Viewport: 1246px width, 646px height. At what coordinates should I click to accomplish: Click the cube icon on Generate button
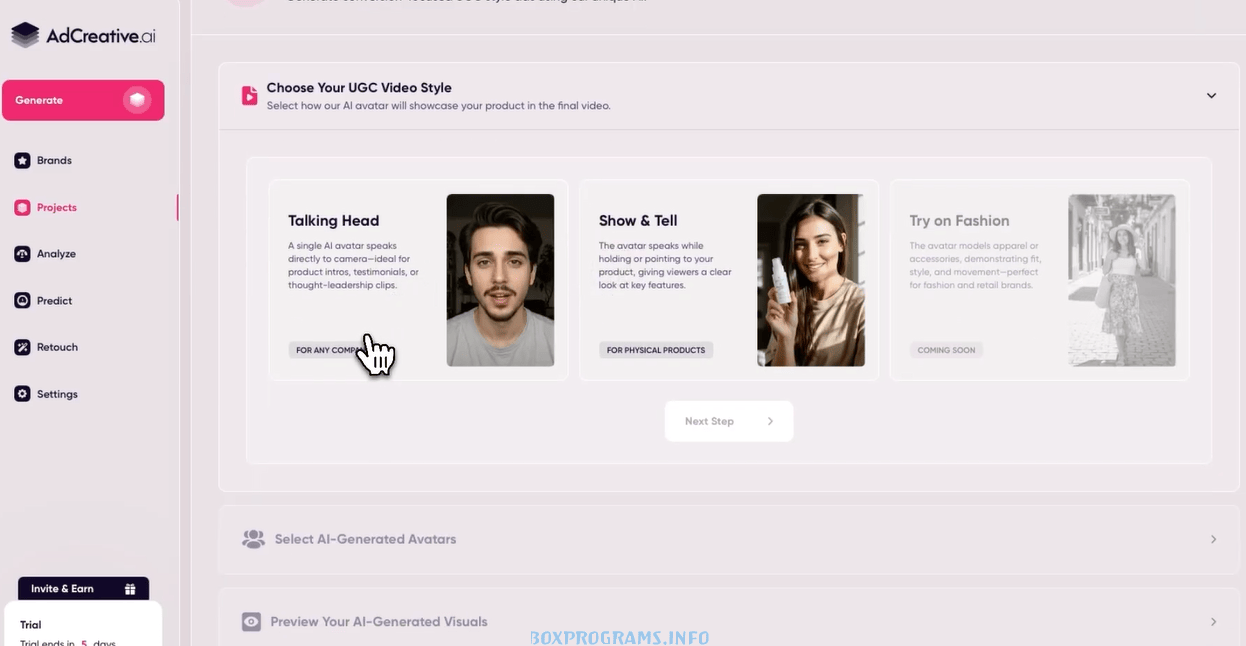(x=137, y=100)
